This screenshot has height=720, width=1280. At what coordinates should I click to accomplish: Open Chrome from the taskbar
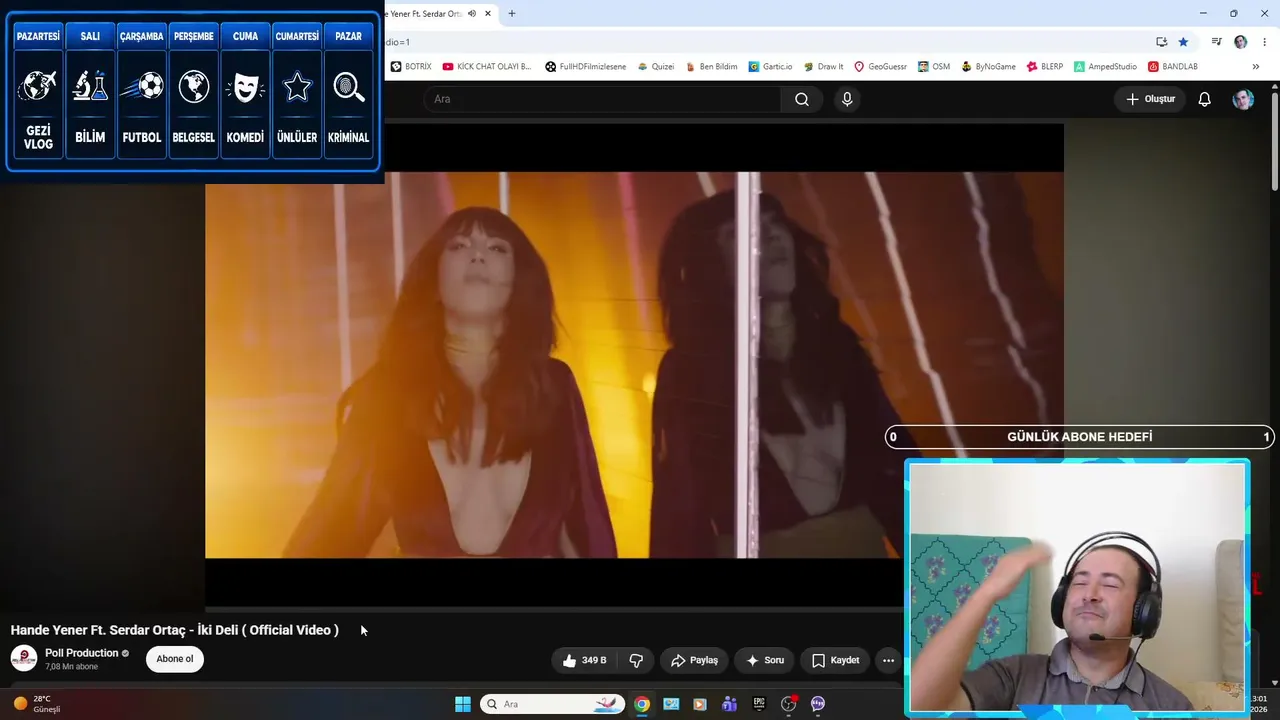[642, 704]
